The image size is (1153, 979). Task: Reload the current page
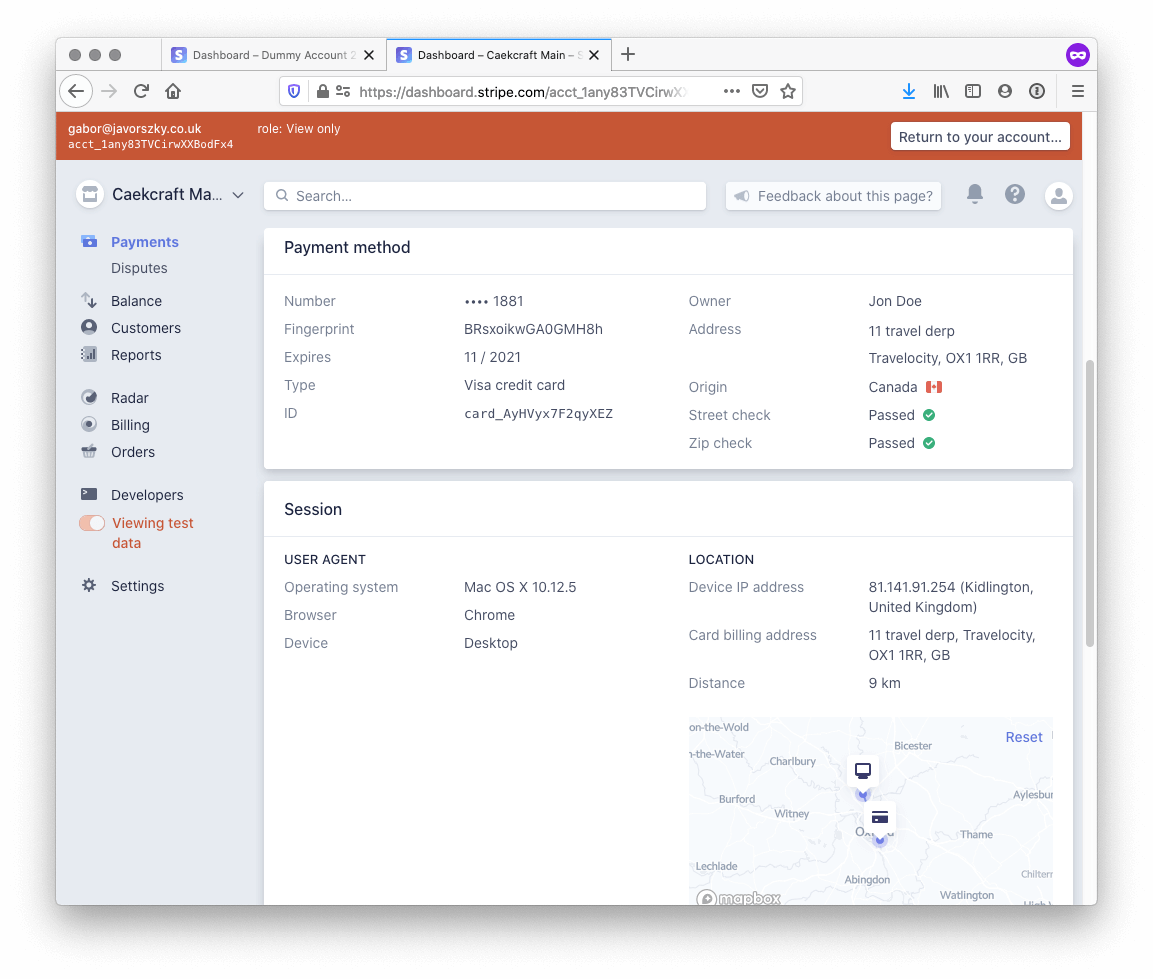pos(141,91)
